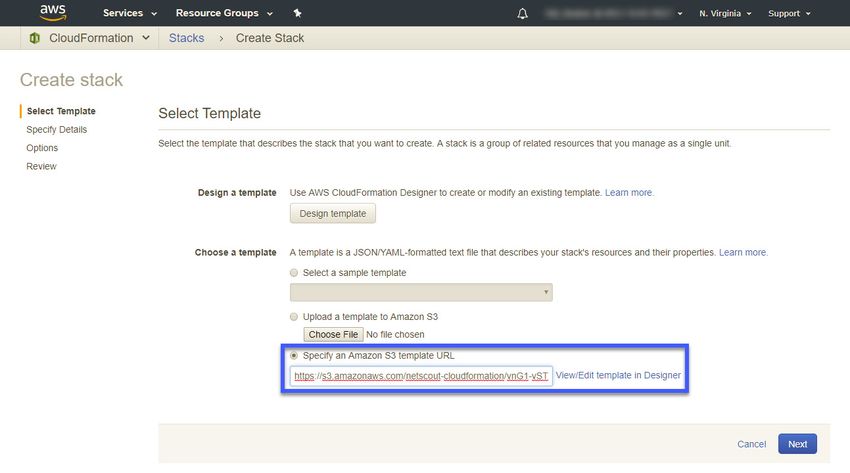Select the Review step
The height and width of the screenshot is (473, 850).
coord(41,166)
